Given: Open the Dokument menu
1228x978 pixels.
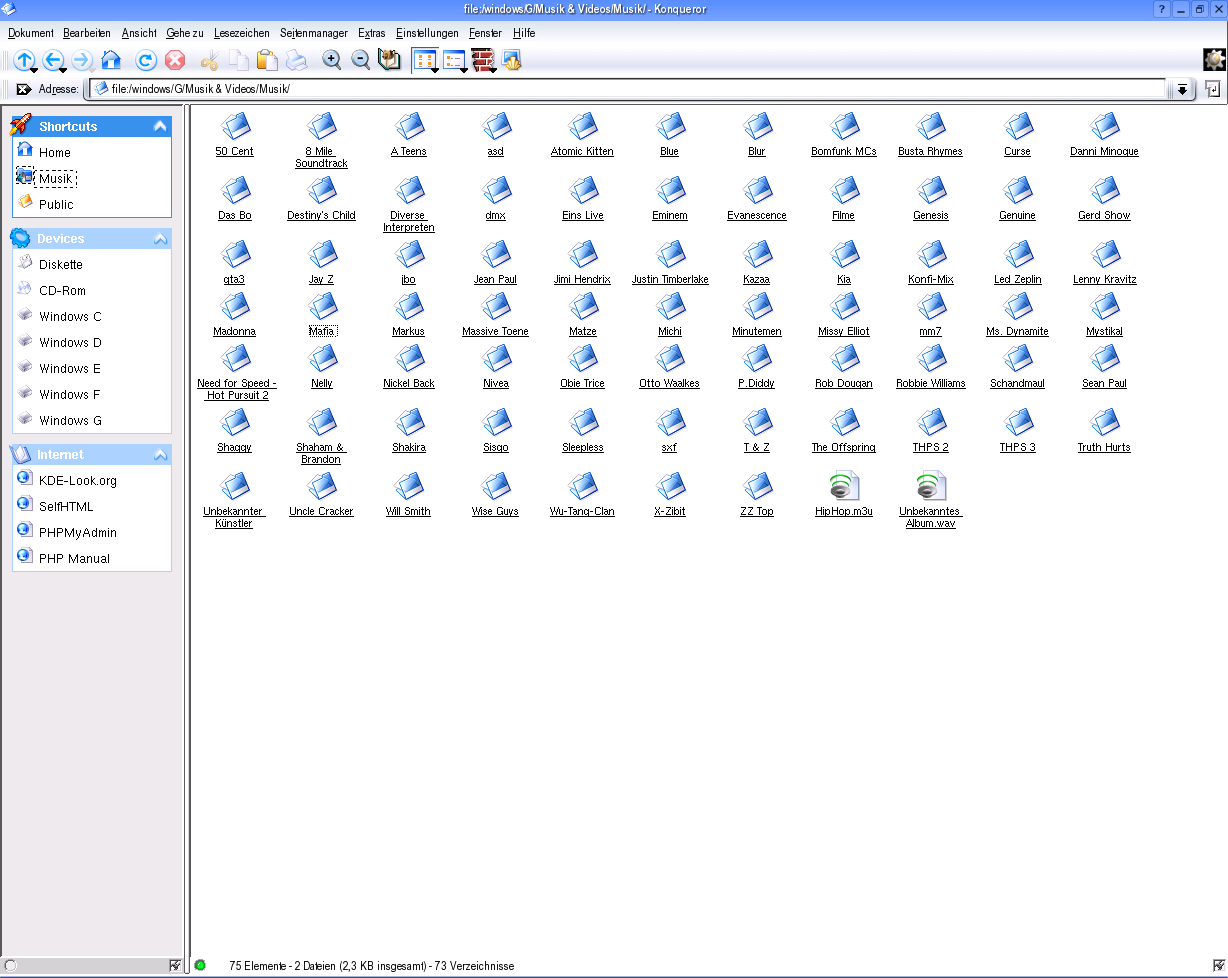Looking at the screenshot, I should [31, 33].
